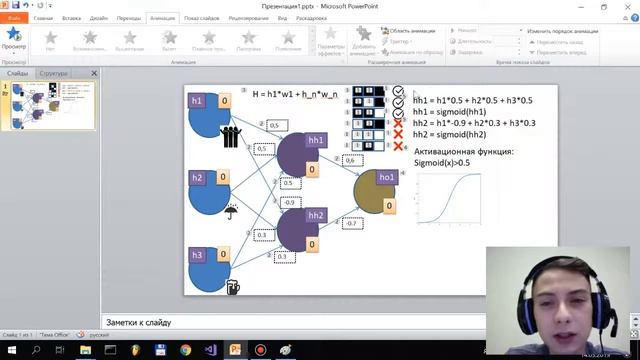Select the Слайды panel tab
Image resolution: width=640 pixels, height=360 pixels.
18,73
